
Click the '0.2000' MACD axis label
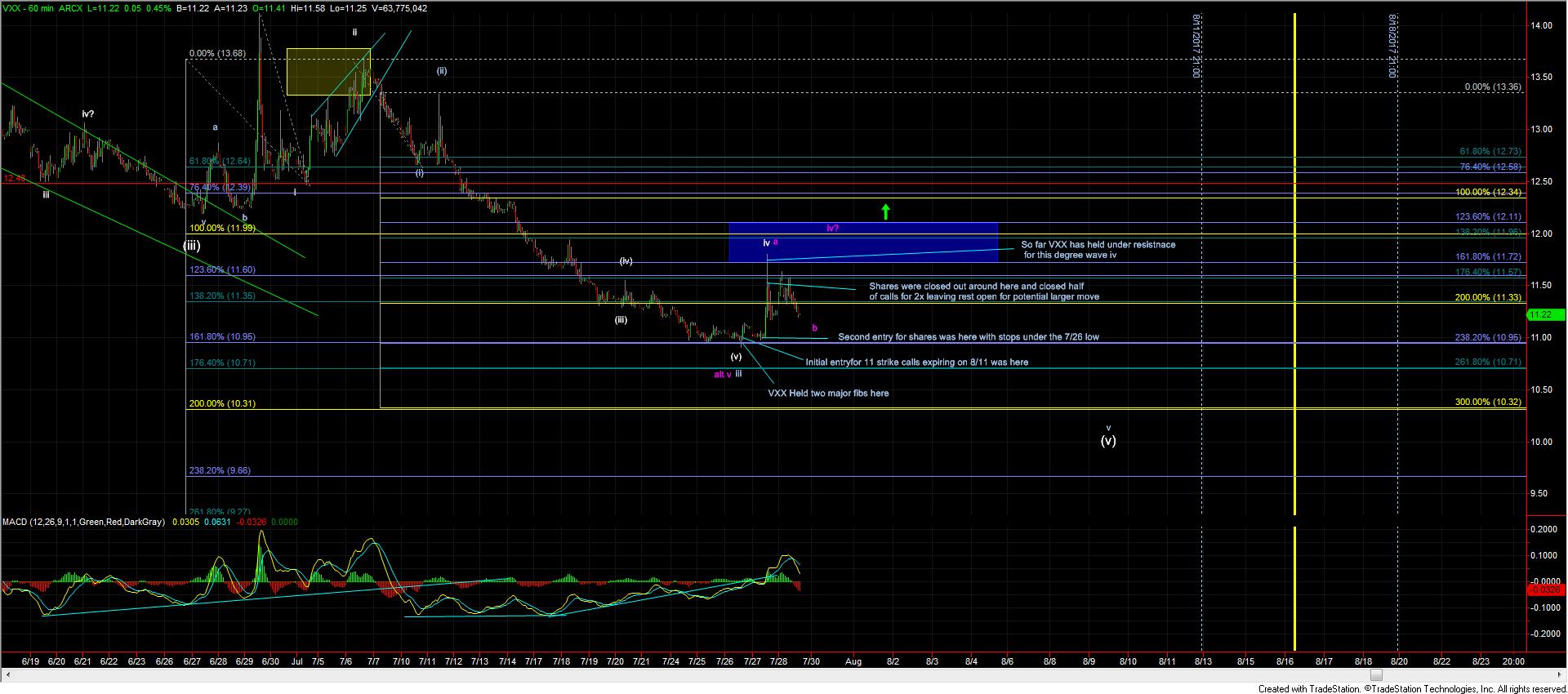click(1542, 529)
